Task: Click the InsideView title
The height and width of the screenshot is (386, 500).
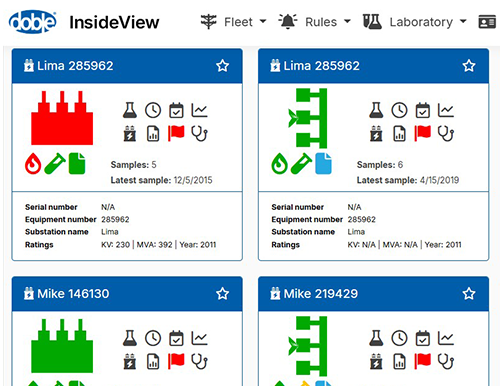Action: (x=114, y=22)
